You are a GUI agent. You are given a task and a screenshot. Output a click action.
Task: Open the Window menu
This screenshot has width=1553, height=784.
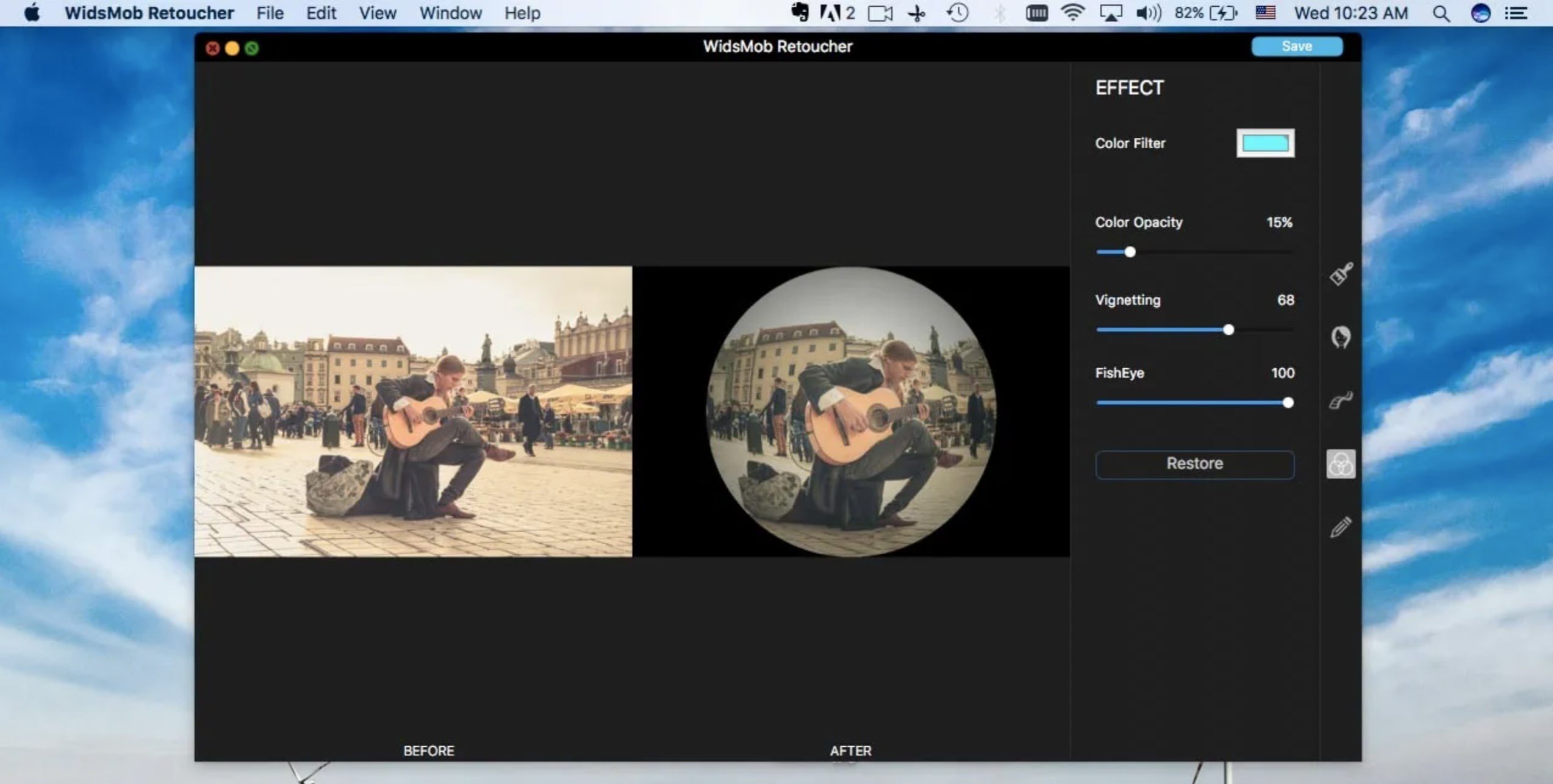(450, 13)
